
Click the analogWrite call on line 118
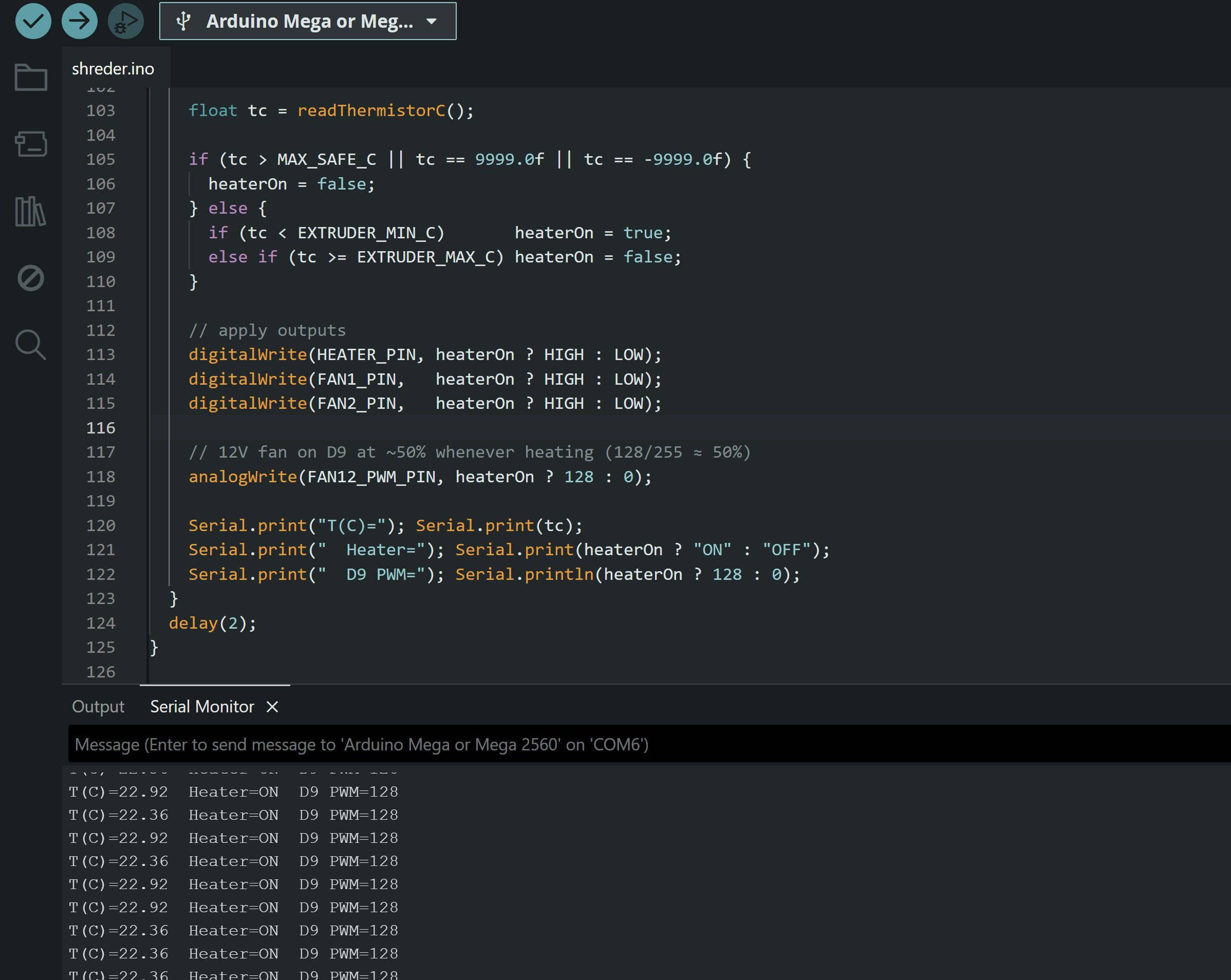tap(243, 477)
